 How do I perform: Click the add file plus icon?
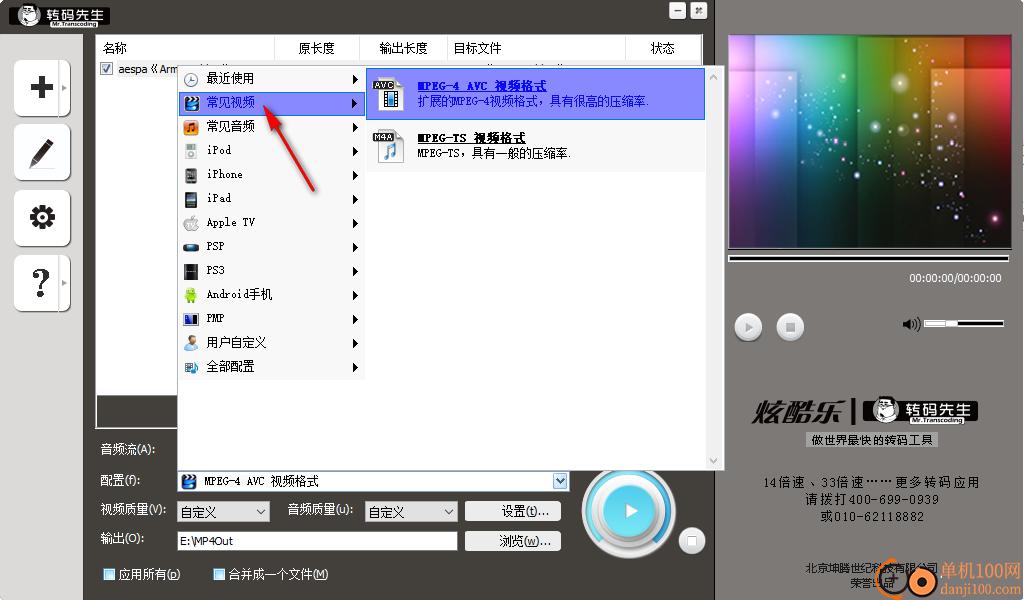[42, 87]
